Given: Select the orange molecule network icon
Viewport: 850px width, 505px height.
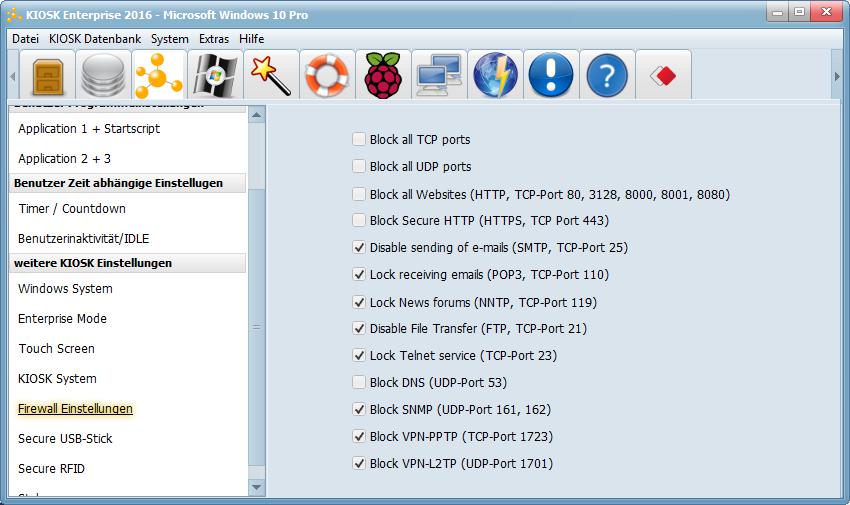Looking at the screenshot, I should click(159, 75).
